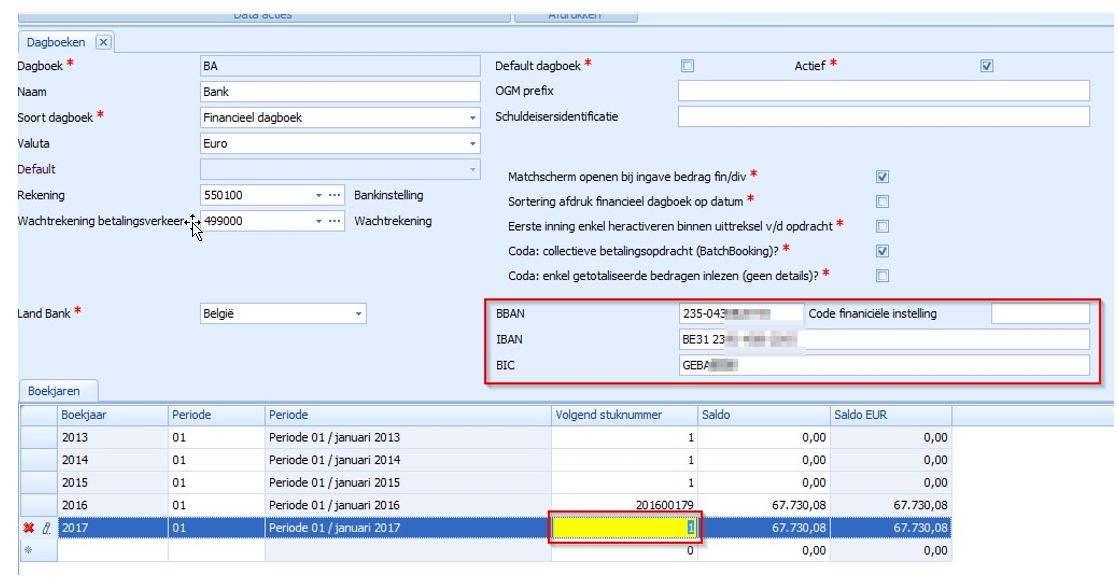Viewport: 1117px width, 577px height.
Task: Click the Afdrukken button
Action: pos(575,14)
